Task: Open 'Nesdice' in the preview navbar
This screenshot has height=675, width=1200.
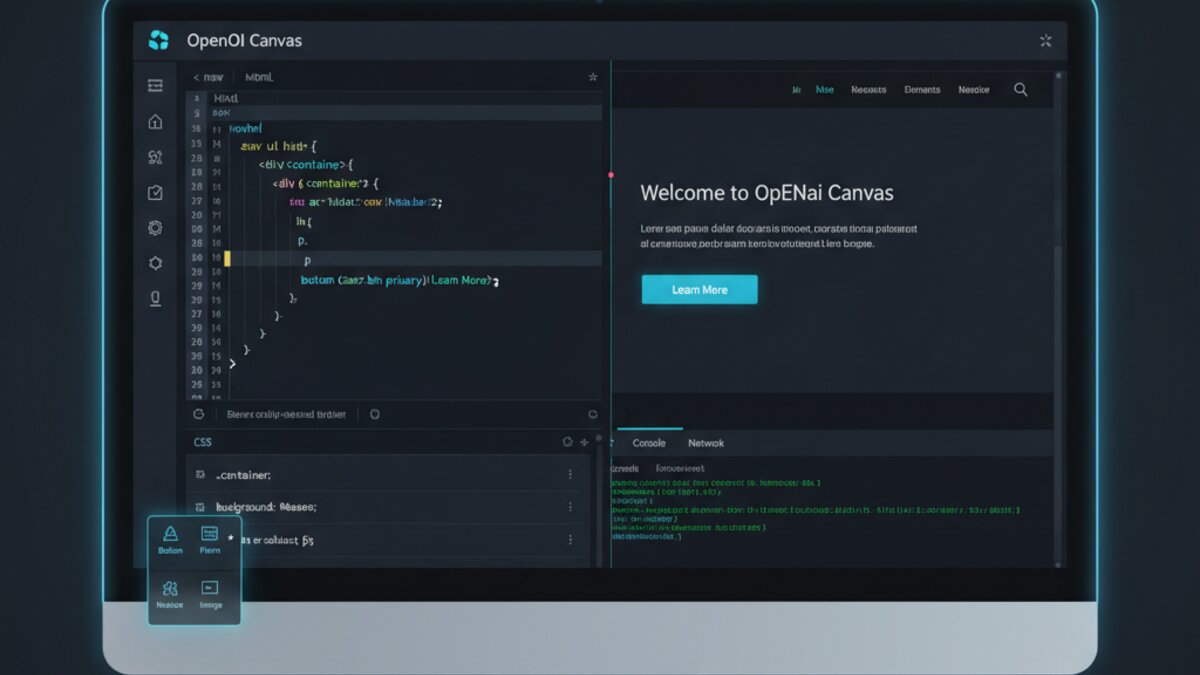Action: pos(974,89)
